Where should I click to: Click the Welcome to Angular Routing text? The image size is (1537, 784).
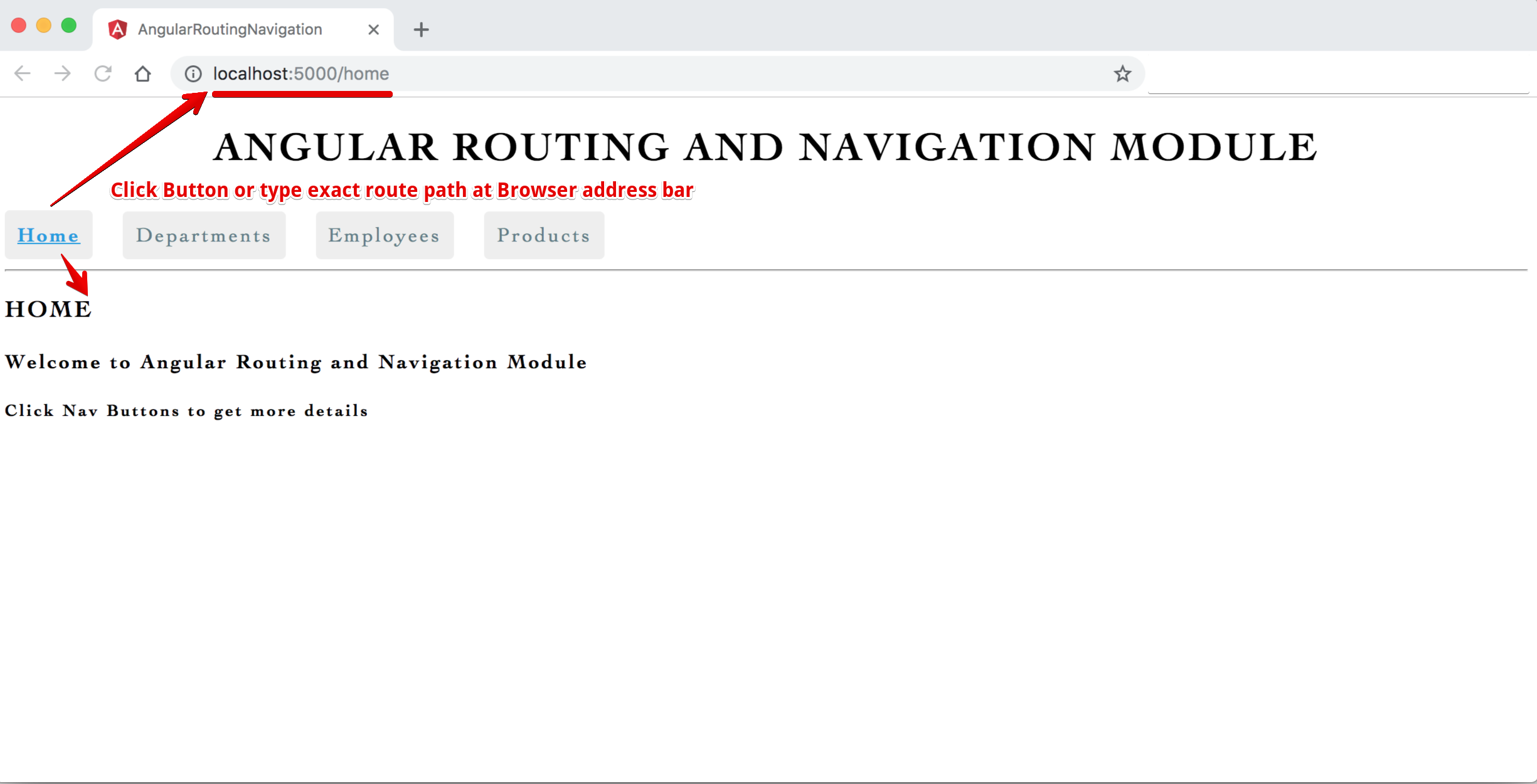click(x=296, y=363)
